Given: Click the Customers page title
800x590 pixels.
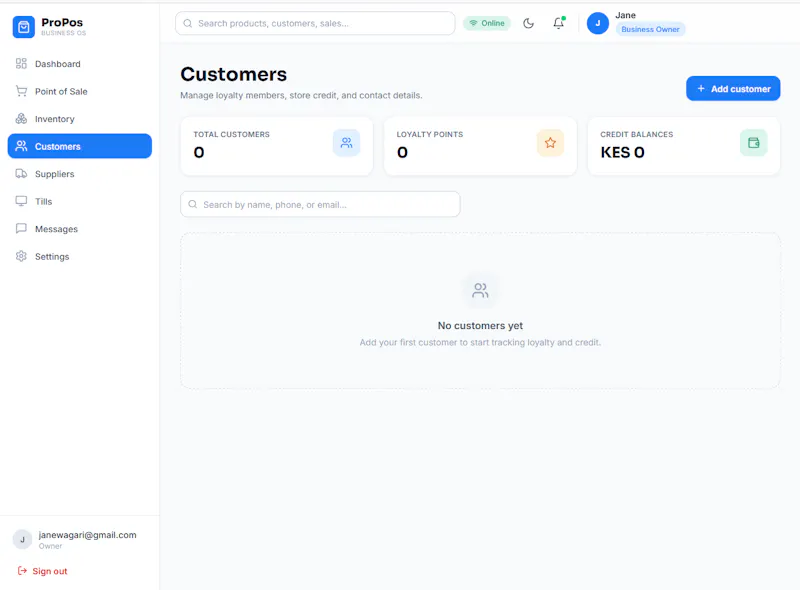Looking at the screenshot, I should point(234,75).
